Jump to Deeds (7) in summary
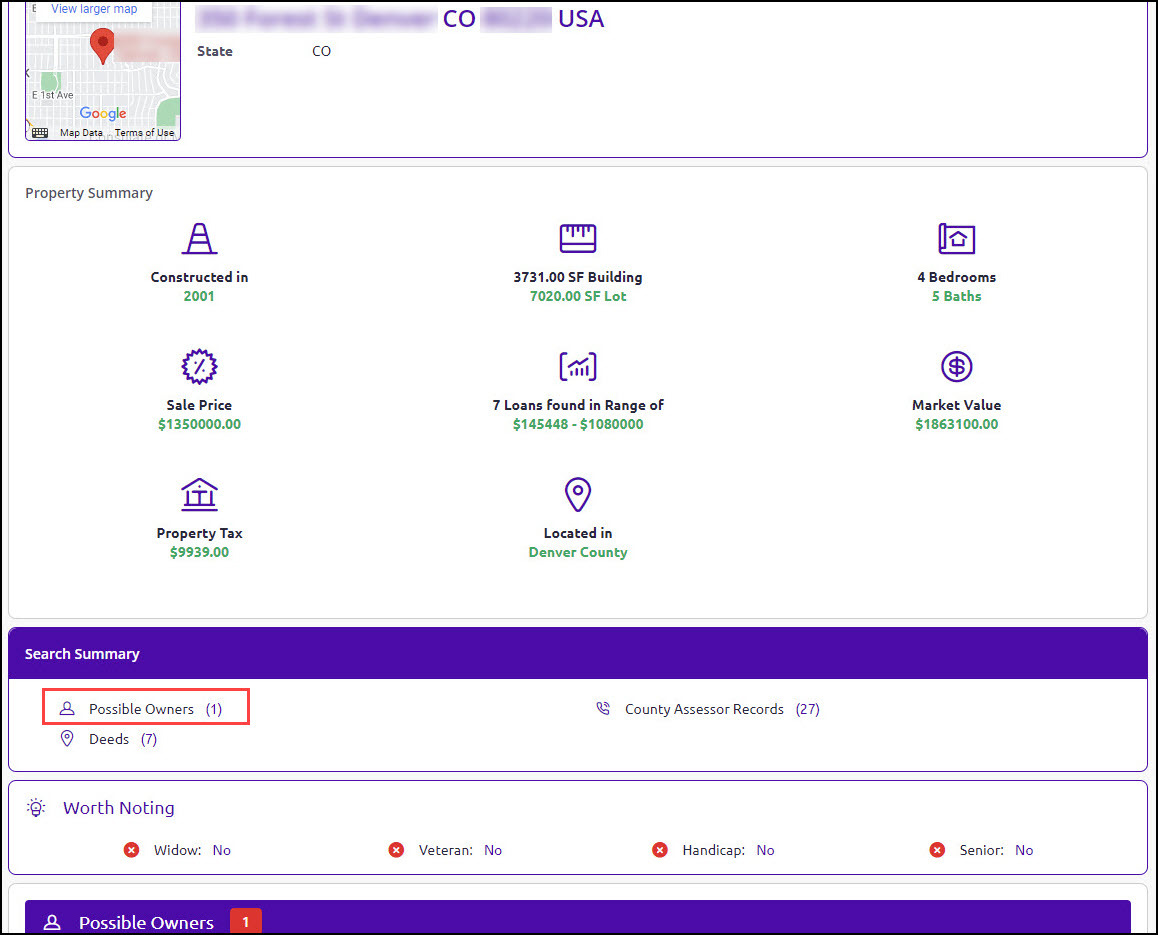The height and width of the screenshot is (935, 1158). coord(123,739)
